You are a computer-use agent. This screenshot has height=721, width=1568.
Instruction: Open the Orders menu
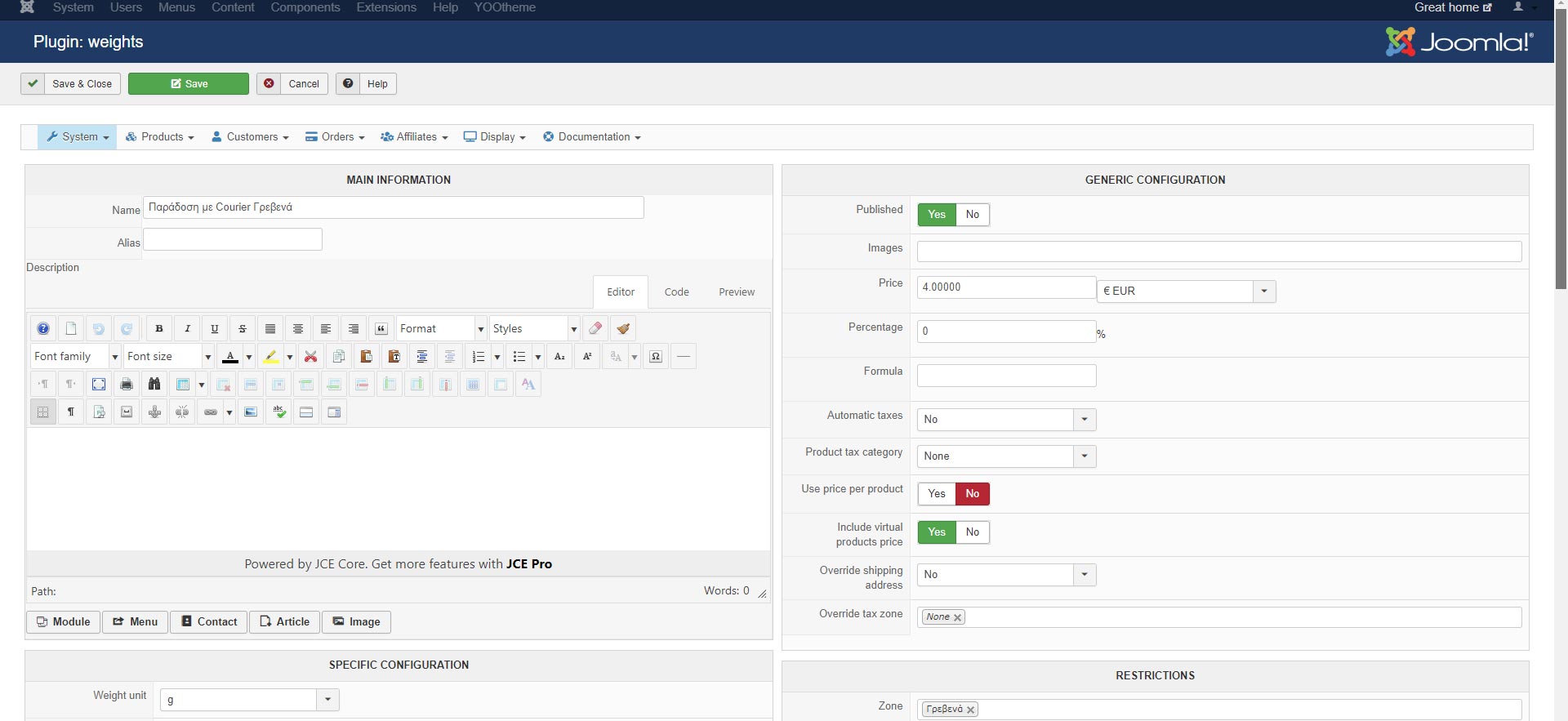pyautogui.click(x=335, y=137)
